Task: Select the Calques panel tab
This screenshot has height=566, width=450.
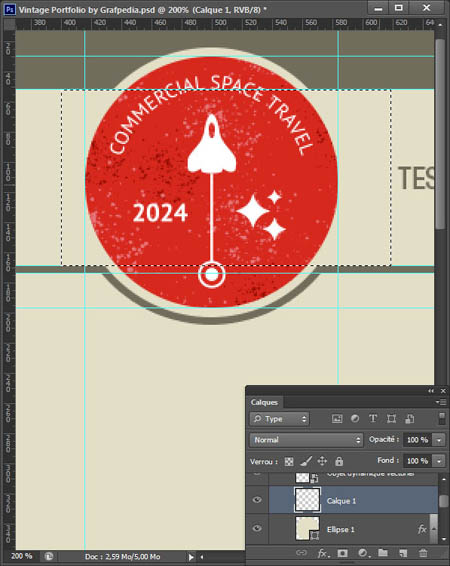Action: point(265,402)
